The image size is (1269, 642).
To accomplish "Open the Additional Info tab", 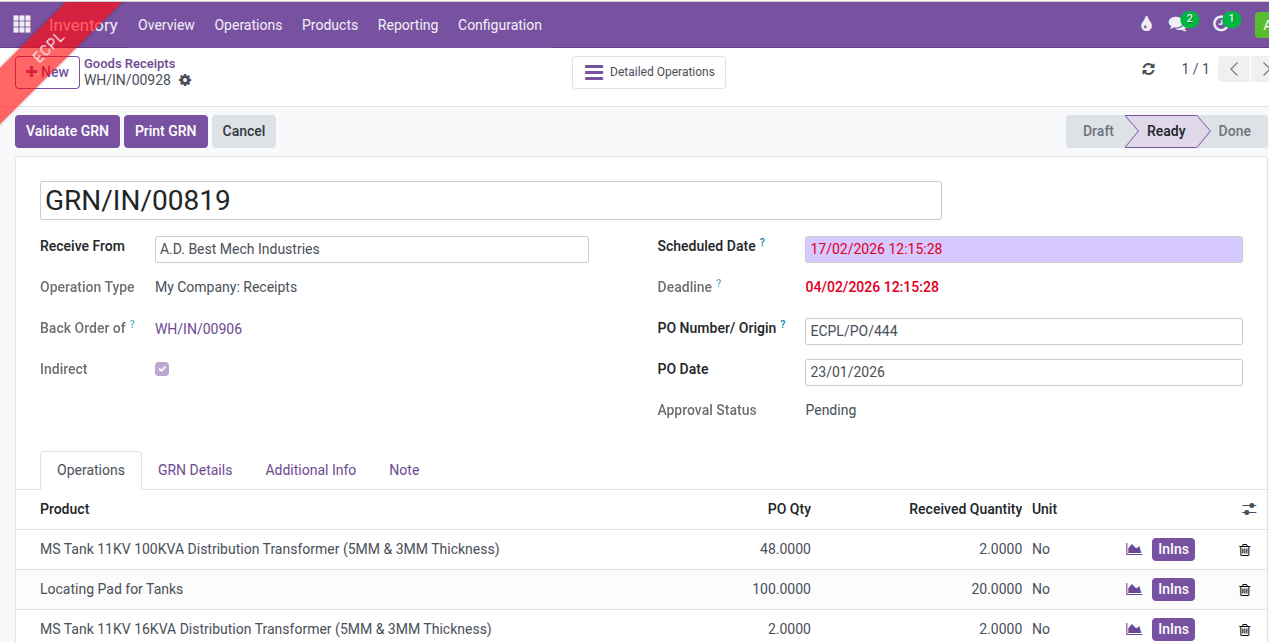I will click(310, 470).
